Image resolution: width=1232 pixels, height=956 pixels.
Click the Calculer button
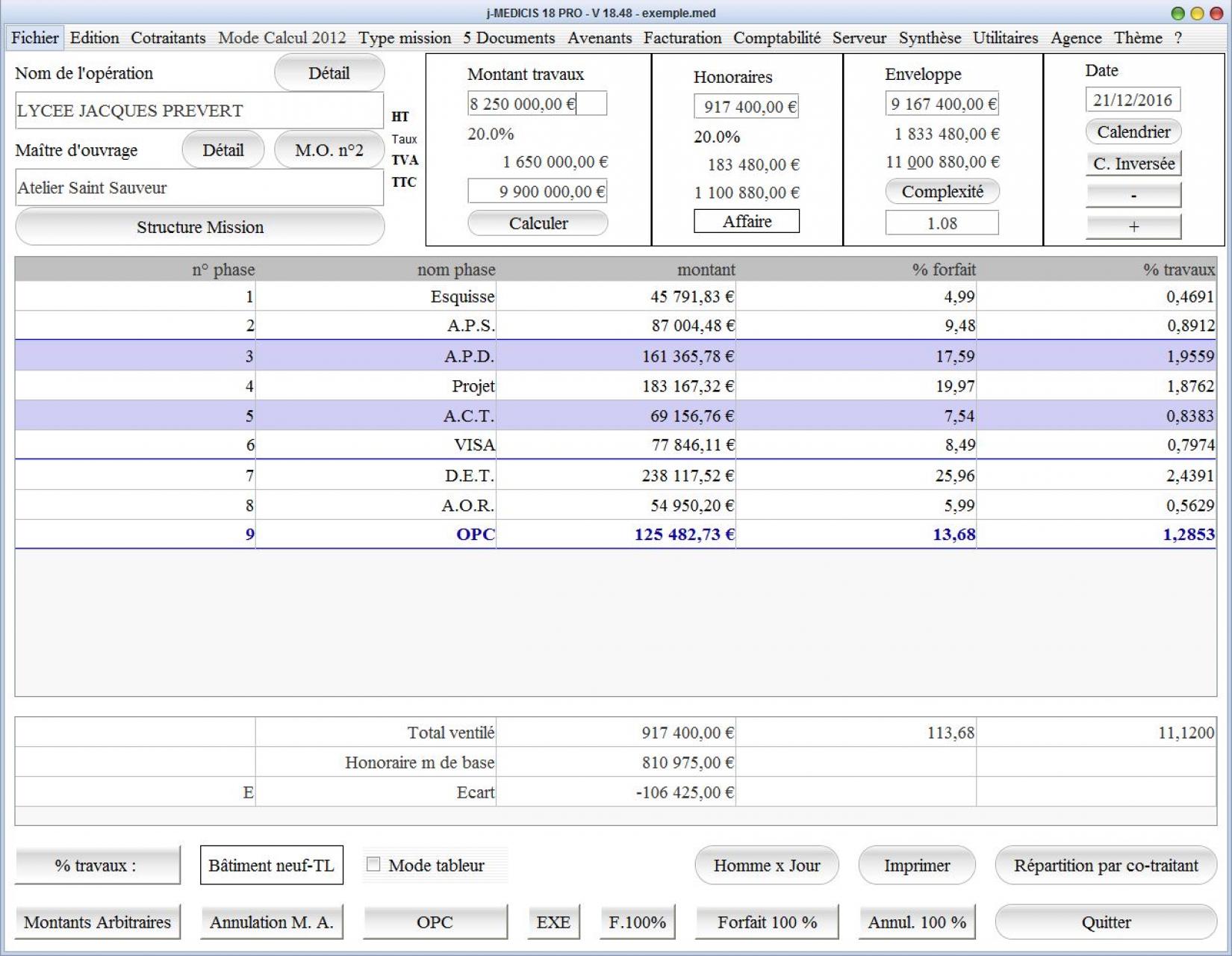click(538, 223)
